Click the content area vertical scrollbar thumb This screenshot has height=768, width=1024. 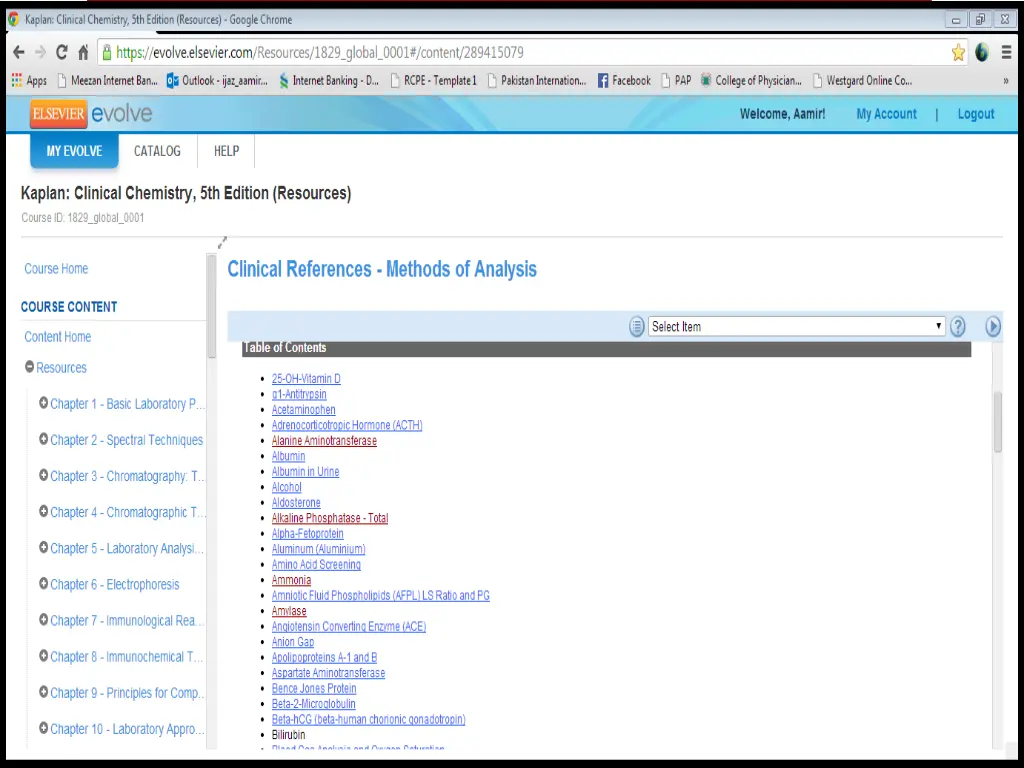point(997,422)
